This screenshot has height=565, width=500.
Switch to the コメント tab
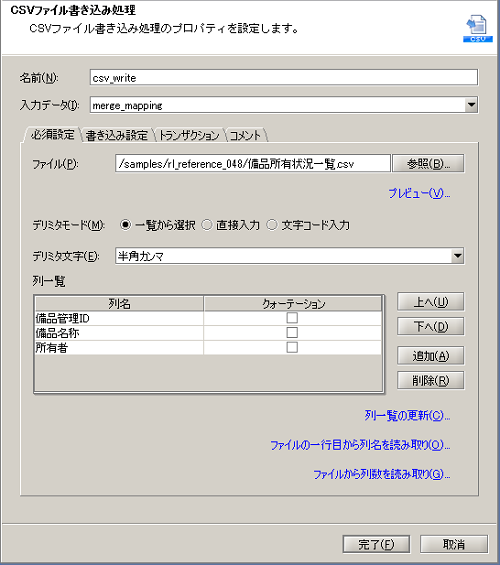point(245,135)
